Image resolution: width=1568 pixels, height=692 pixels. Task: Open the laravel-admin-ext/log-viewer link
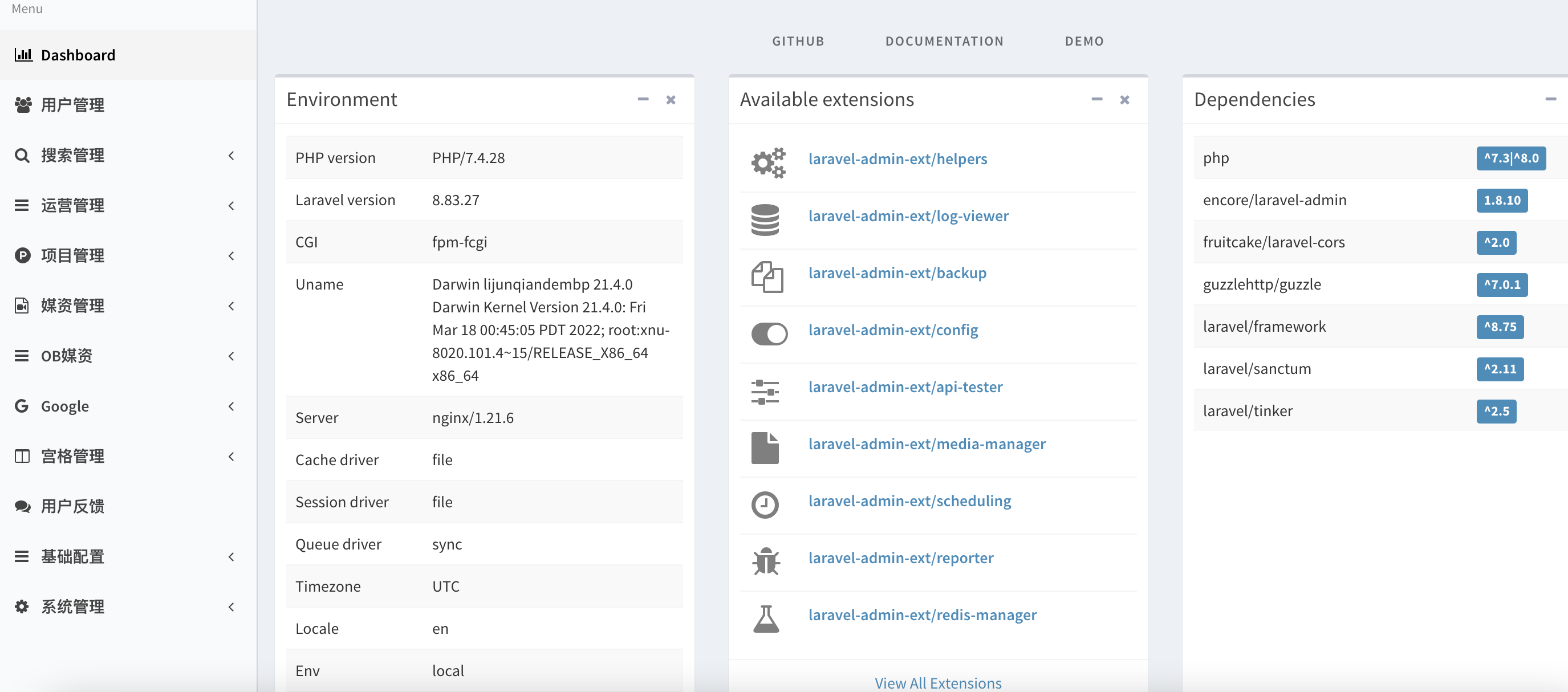908,216
